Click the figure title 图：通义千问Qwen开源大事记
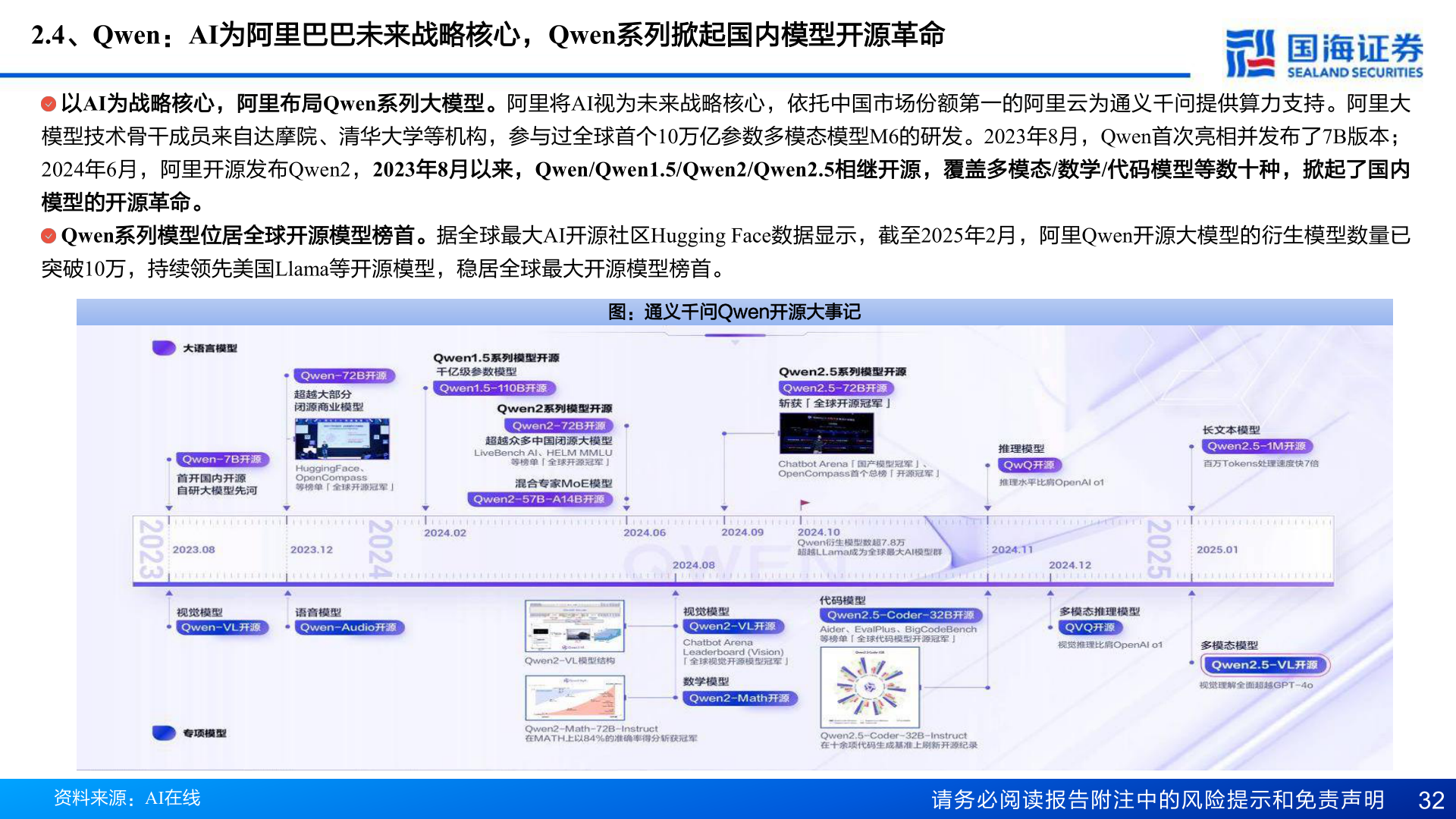The height and width of the screenshot is (819, 1456). click(x=734, y=312)
